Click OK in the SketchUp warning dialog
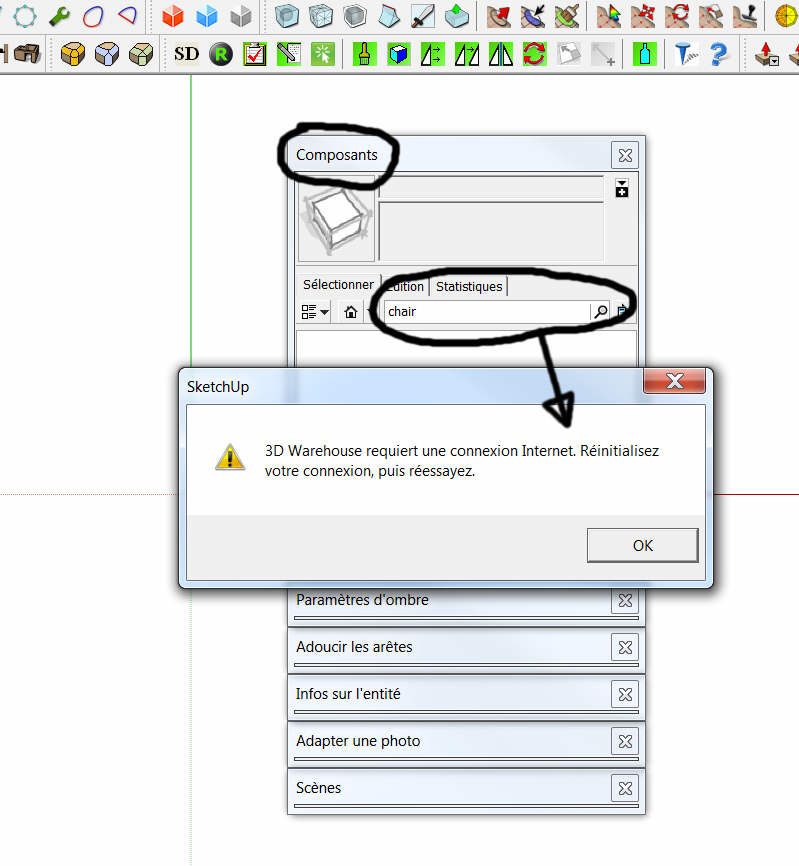The width and height of the screenshot is (799, 866). tap(643, 546)
